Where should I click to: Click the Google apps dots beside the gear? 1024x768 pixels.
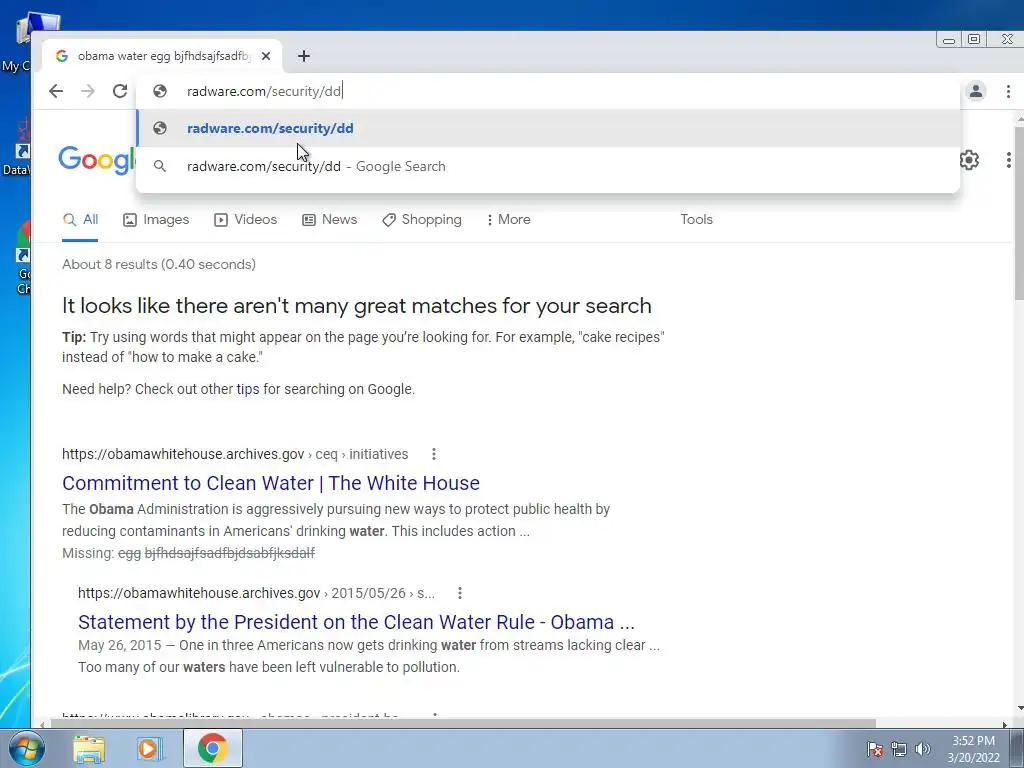pos(1009,160)
